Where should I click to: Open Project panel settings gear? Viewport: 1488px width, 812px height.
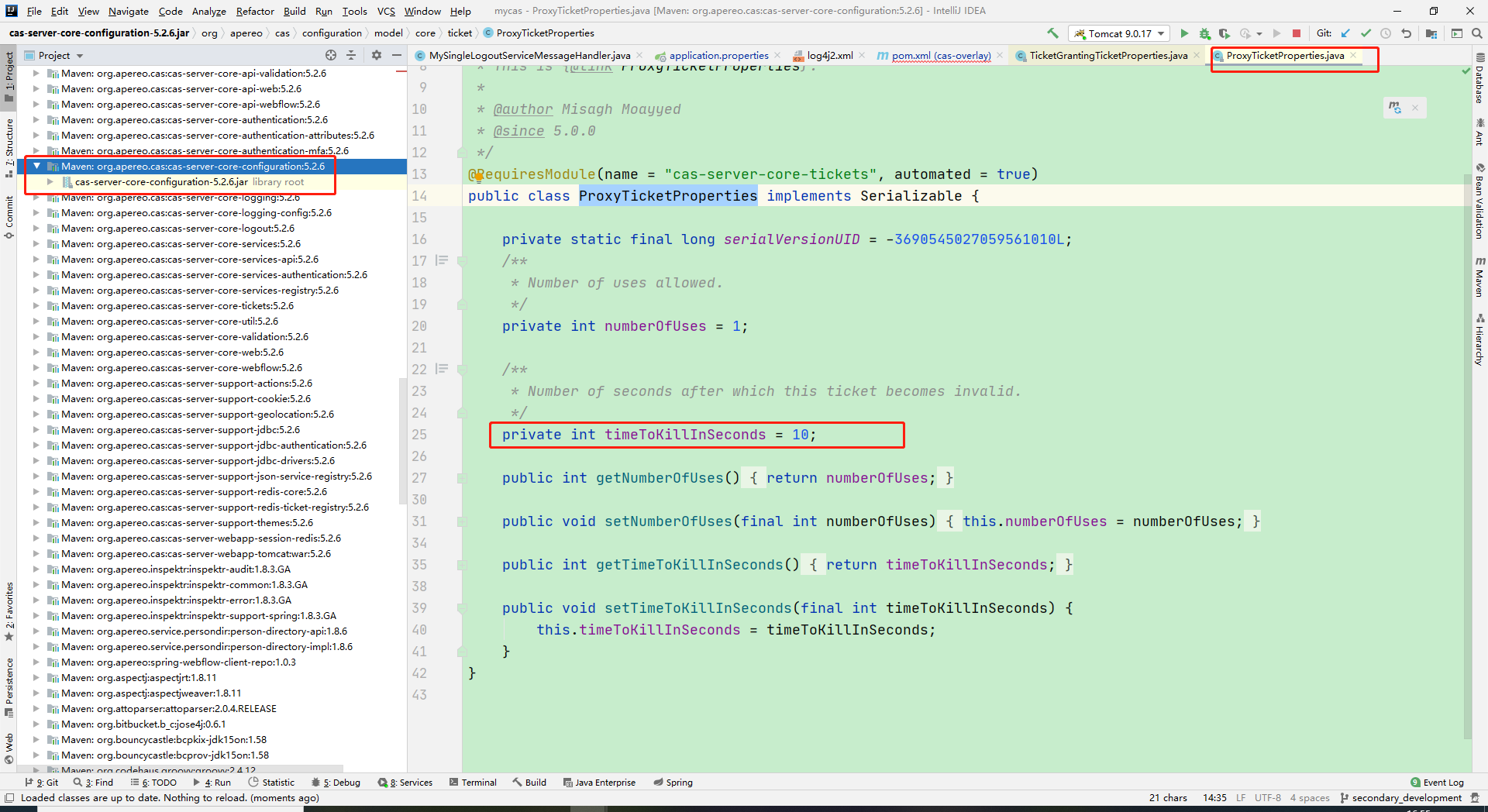click(x=377, y=55)
